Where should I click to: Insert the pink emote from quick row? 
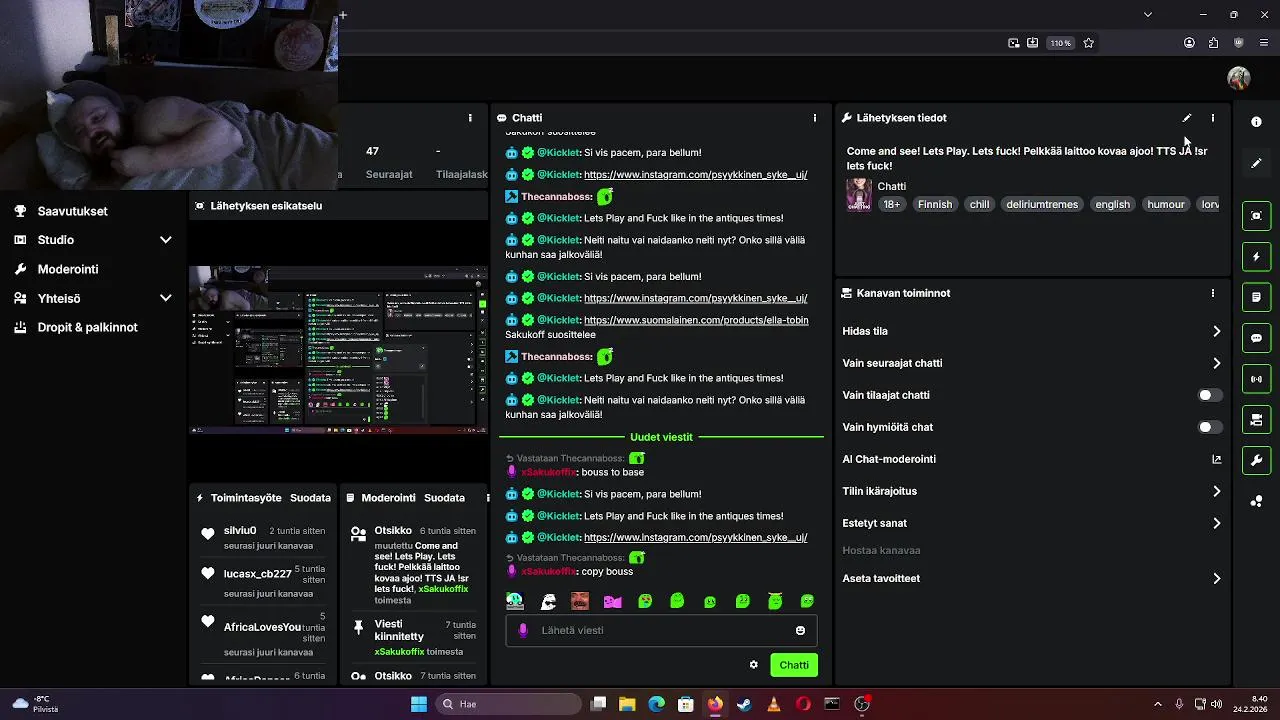click(612, 601)
